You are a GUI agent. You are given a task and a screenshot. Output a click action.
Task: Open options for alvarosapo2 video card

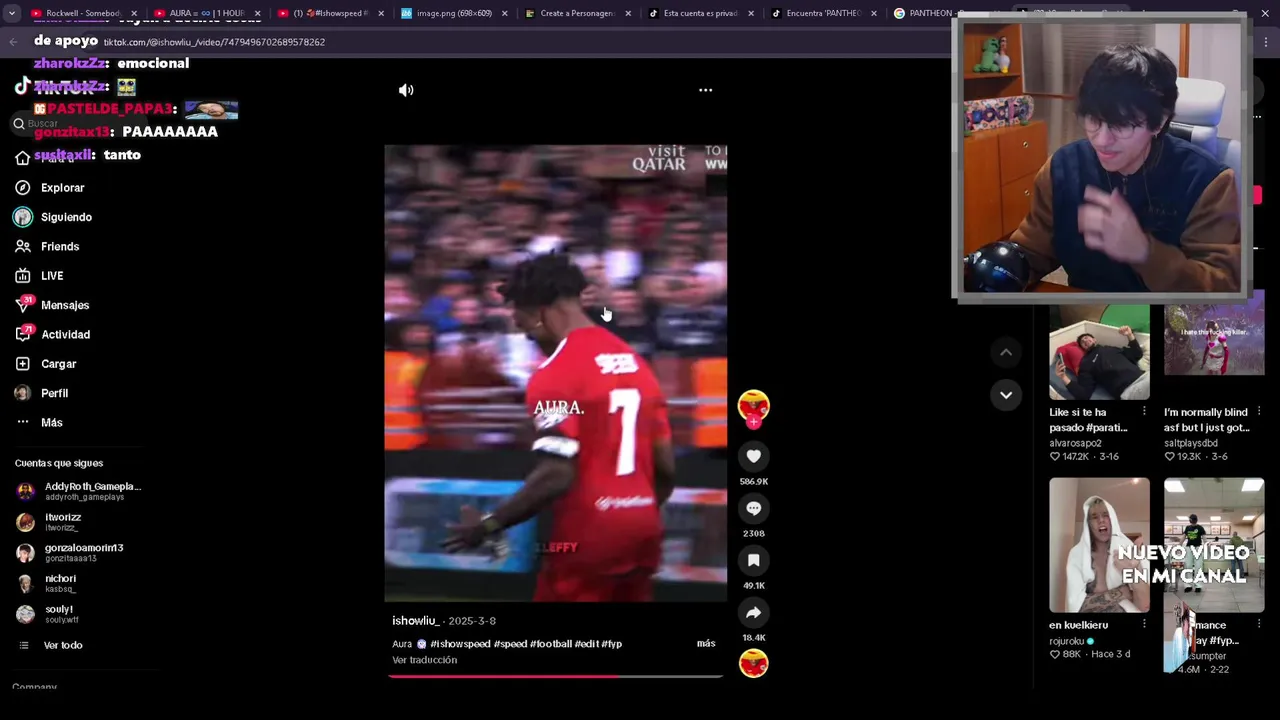(1144, 411)
